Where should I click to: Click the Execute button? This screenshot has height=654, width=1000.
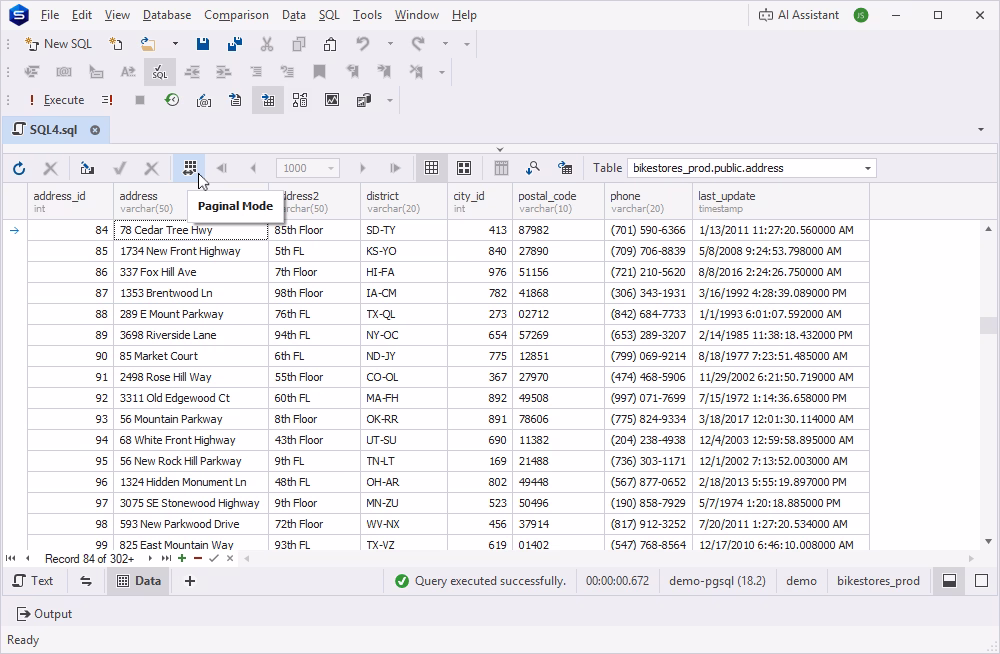(56, 100)
